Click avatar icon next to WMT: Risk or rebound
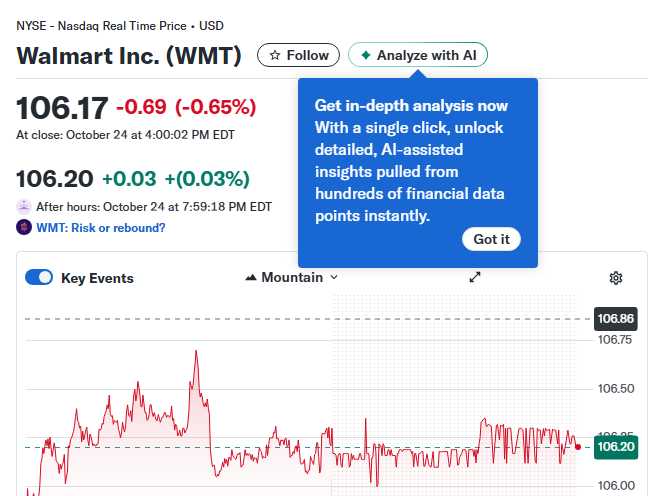The width and height of the screenshot is (664, 496). point(24,227)
